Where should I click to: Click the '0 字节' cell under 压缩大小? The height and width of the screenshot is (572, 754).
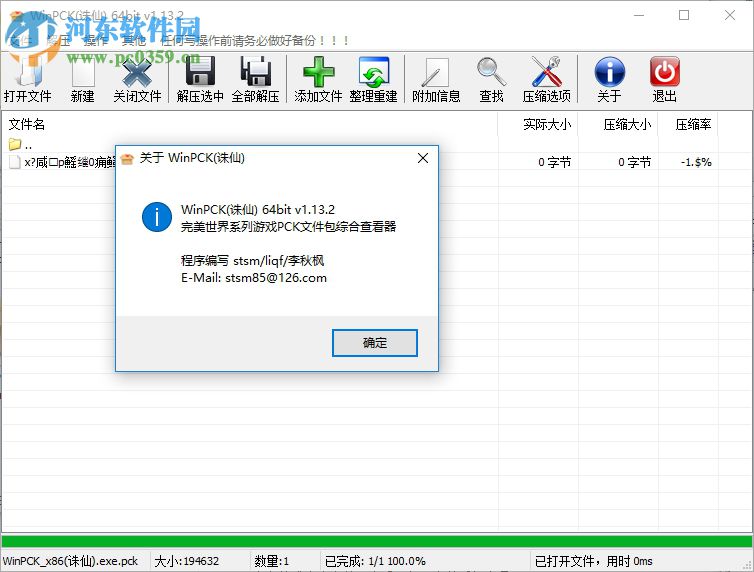click(x=635, y=162)
